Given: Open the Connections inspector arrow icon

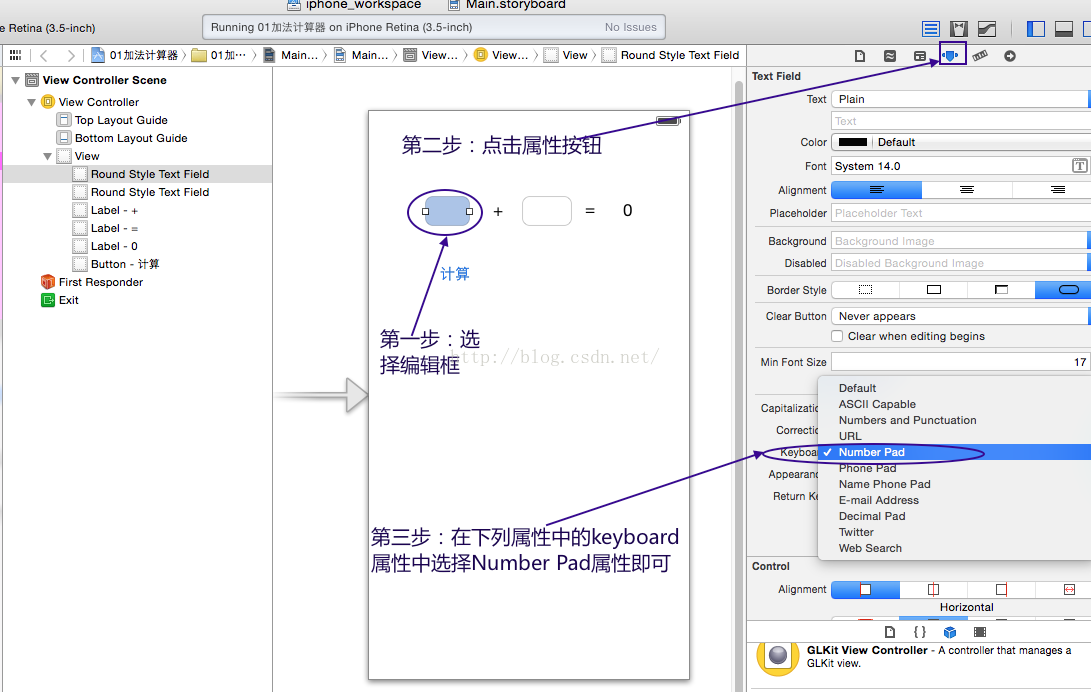Looking at the screenshot, I should [1010, 56].
